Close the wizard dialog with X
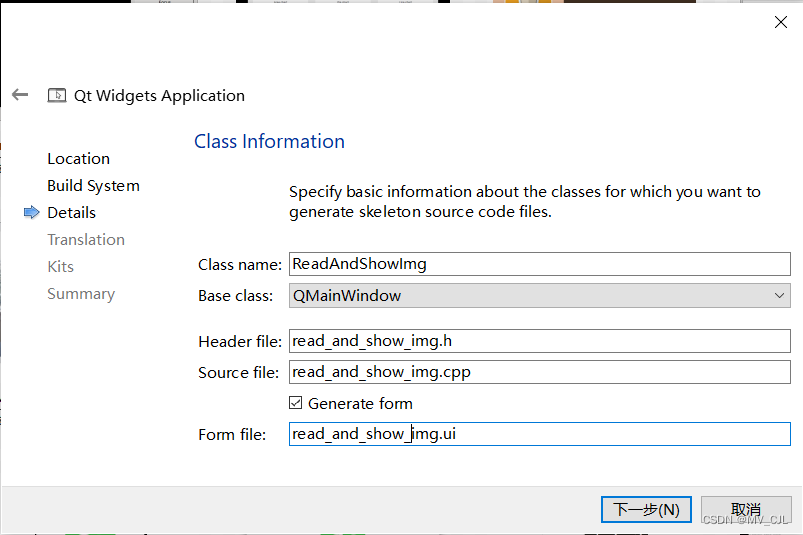The image size is (803, 535). pyautogui.click(x=780, y=22)
